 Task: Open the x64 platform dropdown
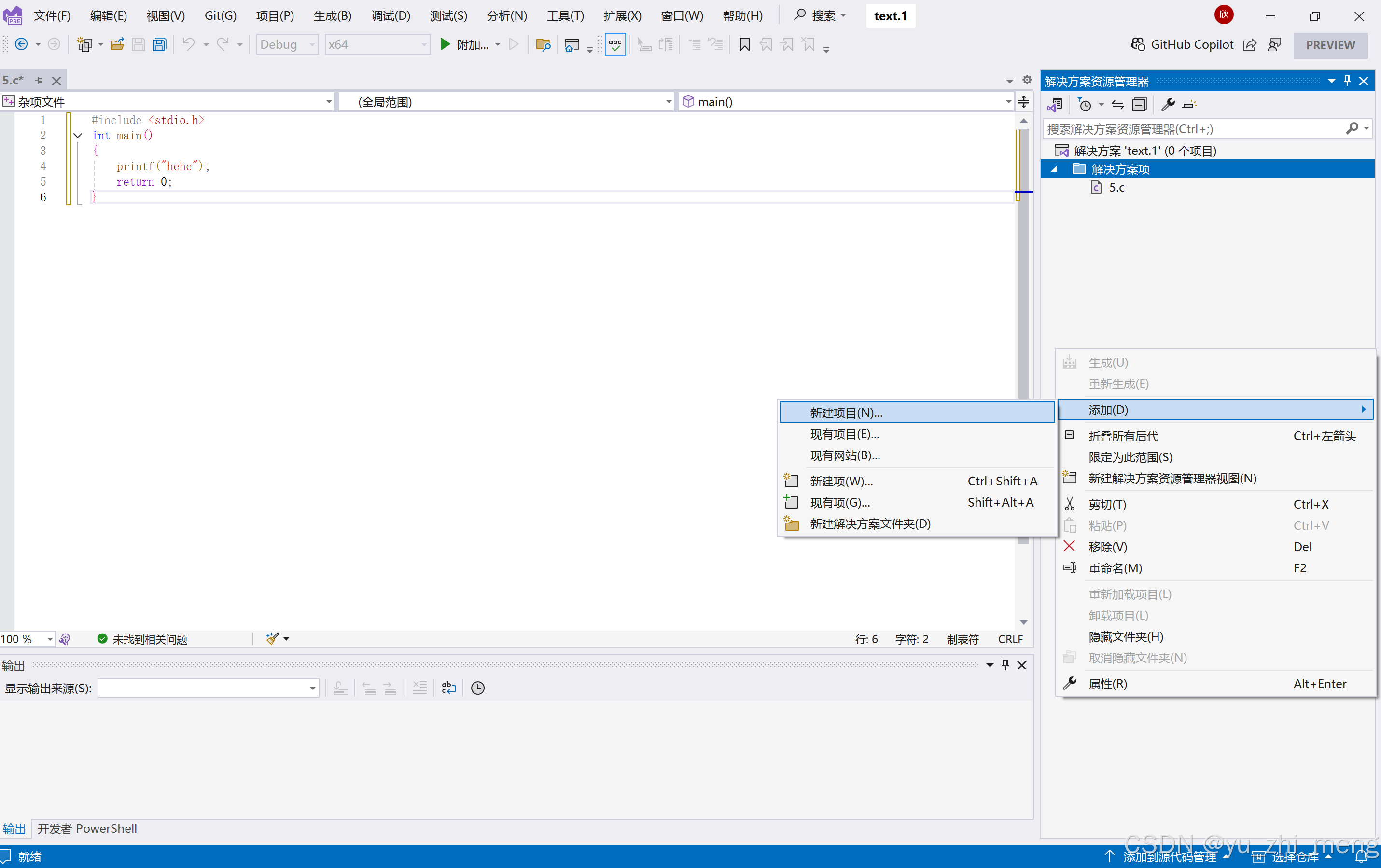tap(377, 45)
